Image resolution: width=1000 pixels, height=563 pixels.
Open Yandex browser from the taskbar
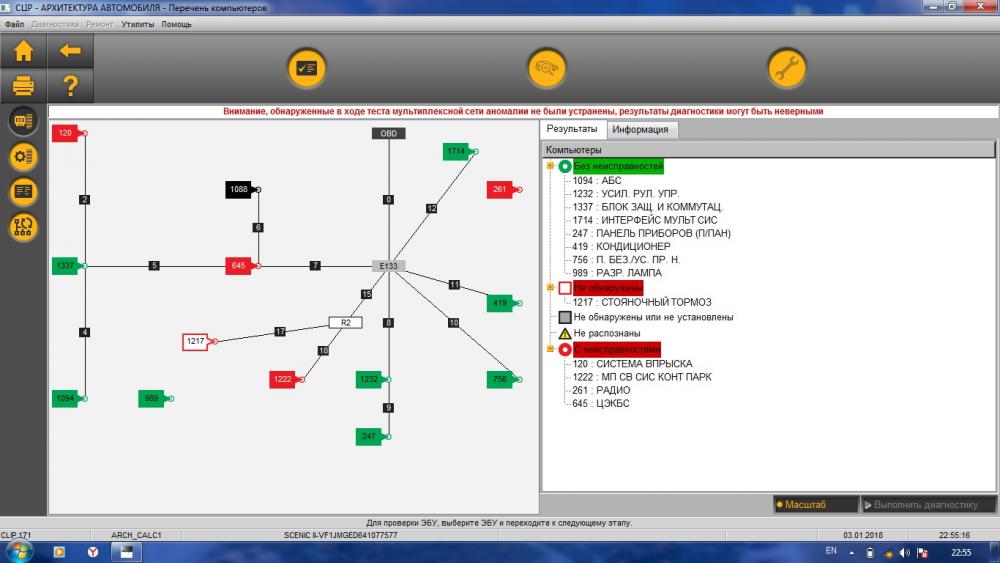pyautogui.click(x=93, y=552)
